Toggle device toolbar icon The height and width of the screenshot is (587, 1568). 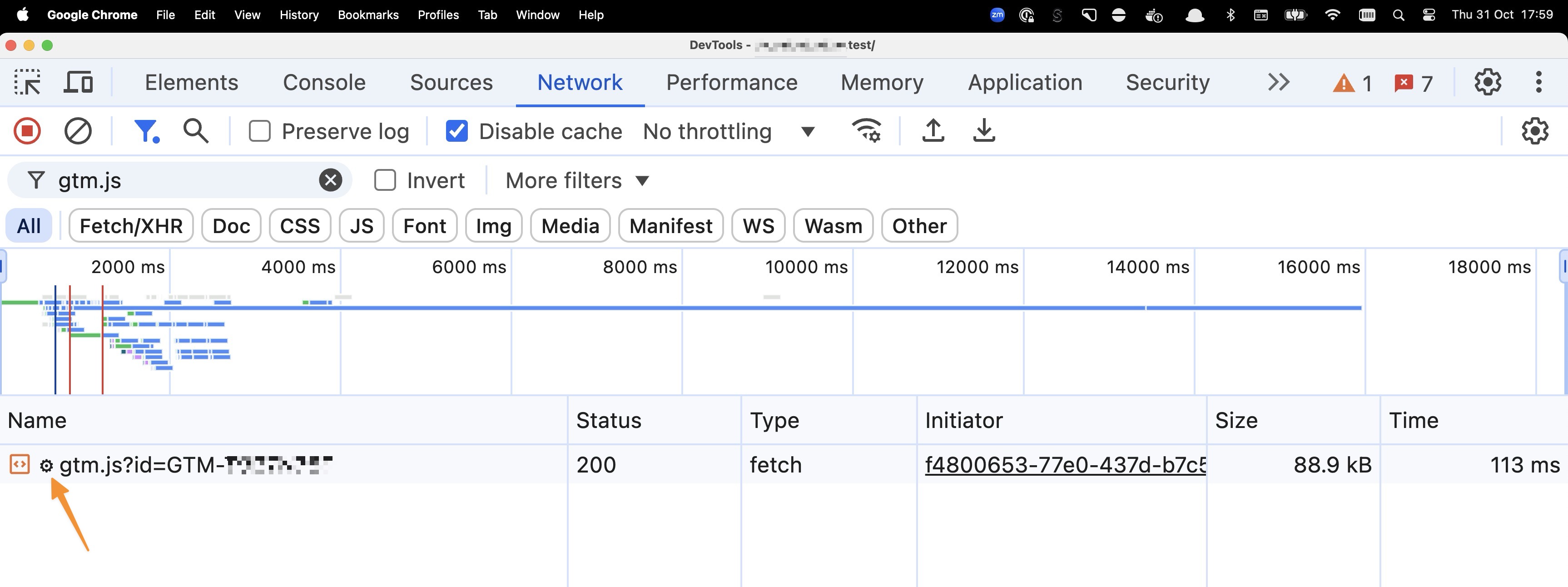click(x=79, y=82)
